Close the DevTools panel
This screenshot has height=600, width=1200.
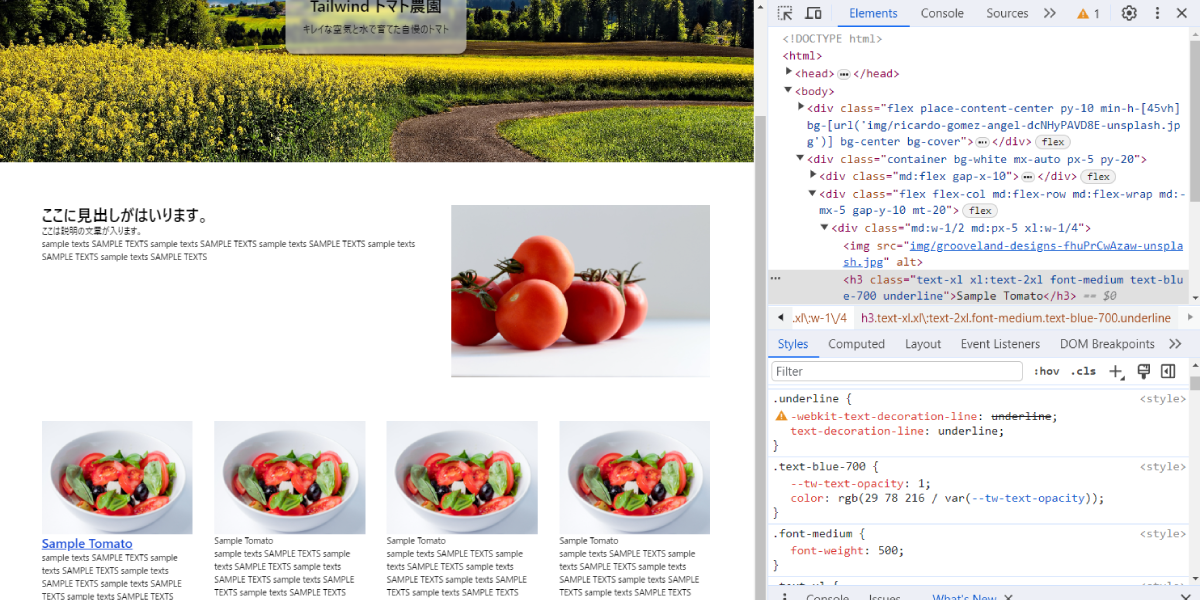tap(1184, 13)
